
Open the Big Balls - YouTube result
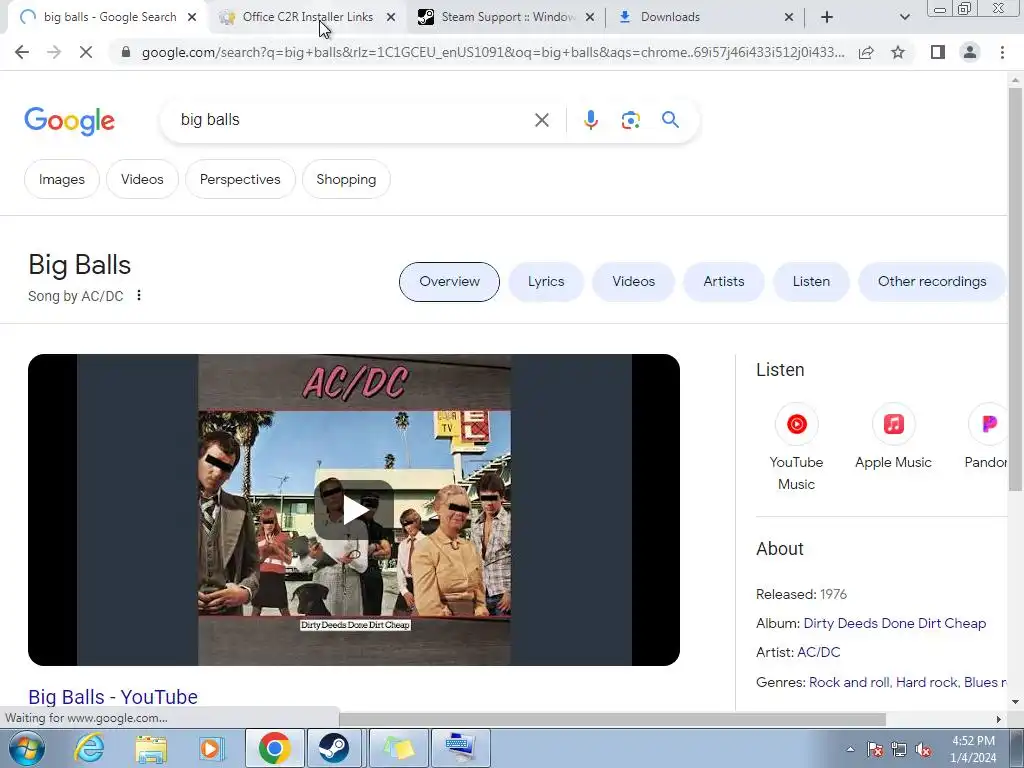click(x=113, y=697)
